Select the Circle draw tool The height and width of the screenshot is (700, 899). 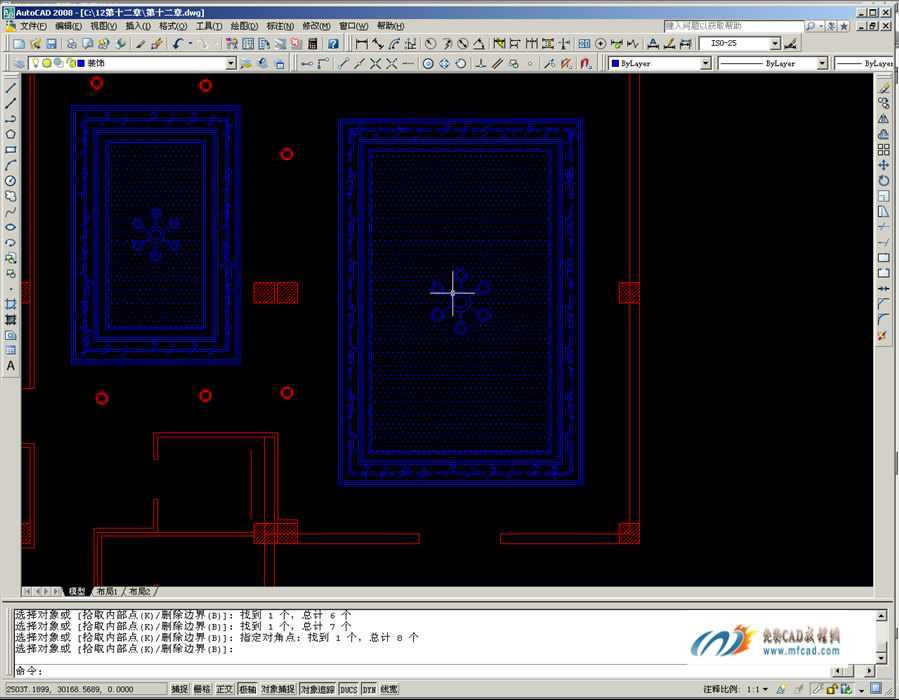click(10, 181)
